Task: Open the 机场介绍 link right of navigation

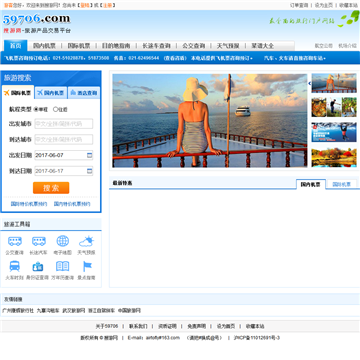Action: [347, 46]
